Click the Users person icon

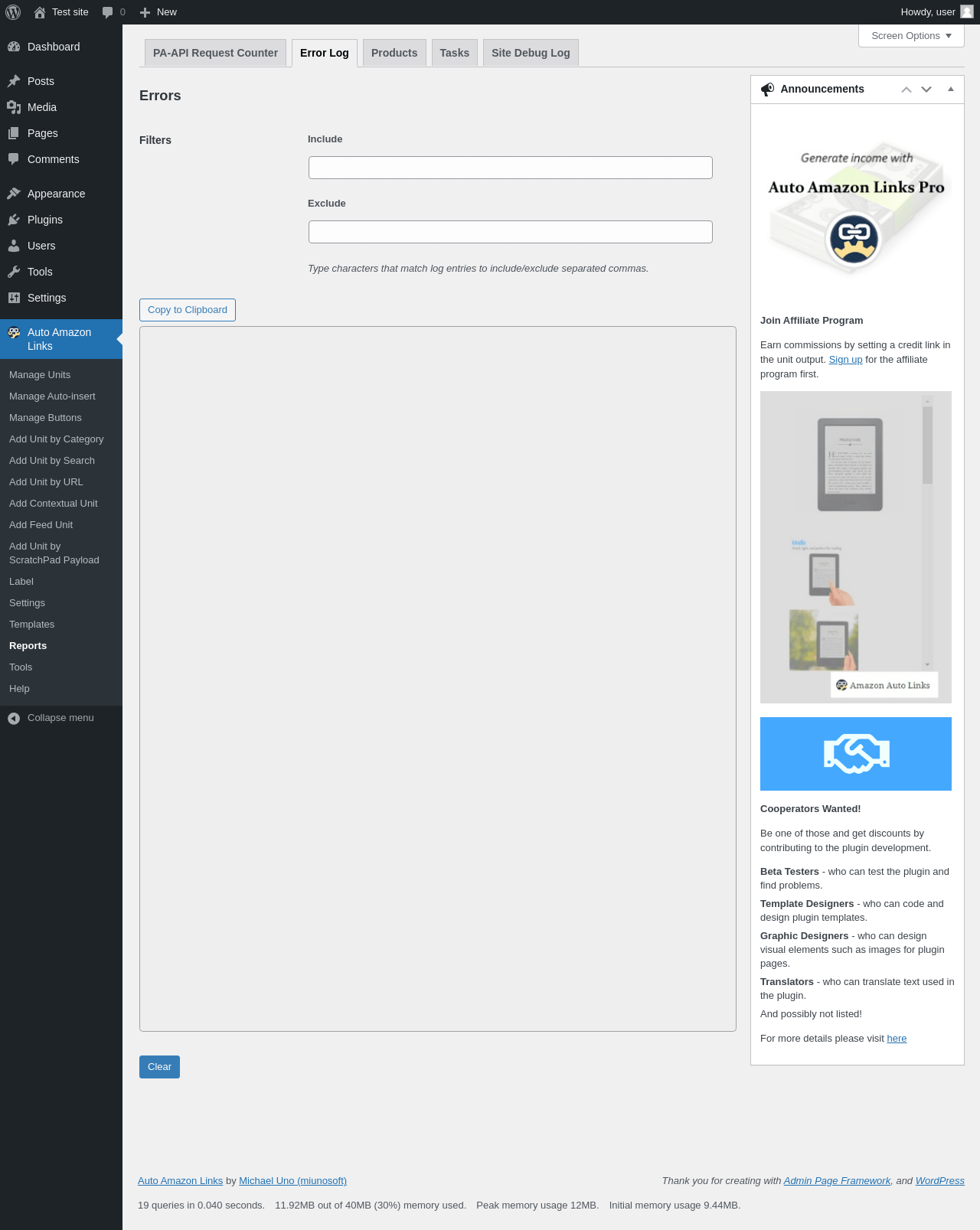coord(14,246)
